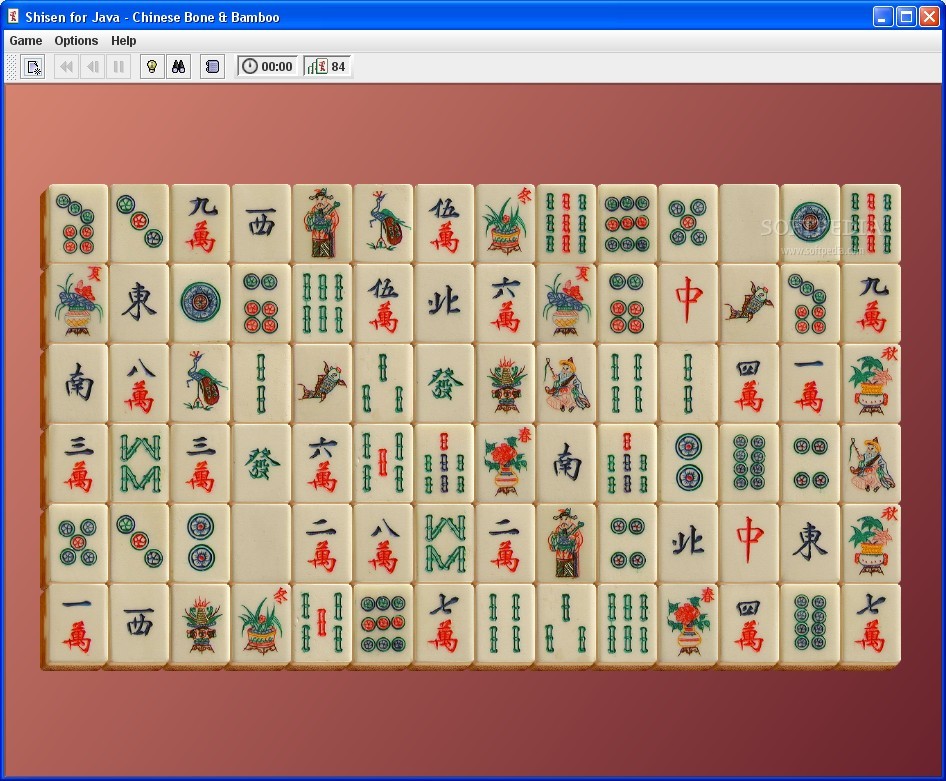Choose the 東 tile beside the summer flower
Image resolution: width=946 pixels, height=781 pixels.
139,303
